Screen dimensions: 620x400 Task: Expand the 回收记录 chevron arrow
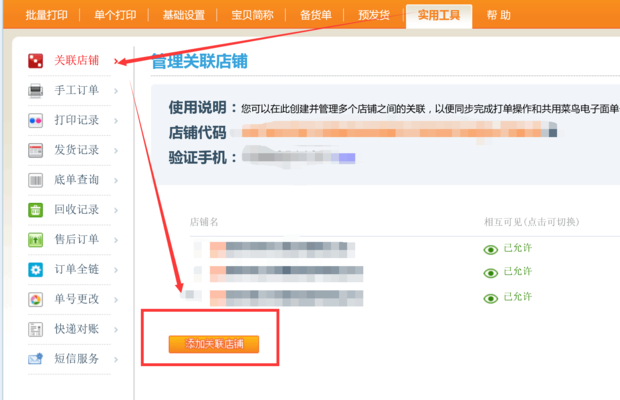(x=116, y=210)
